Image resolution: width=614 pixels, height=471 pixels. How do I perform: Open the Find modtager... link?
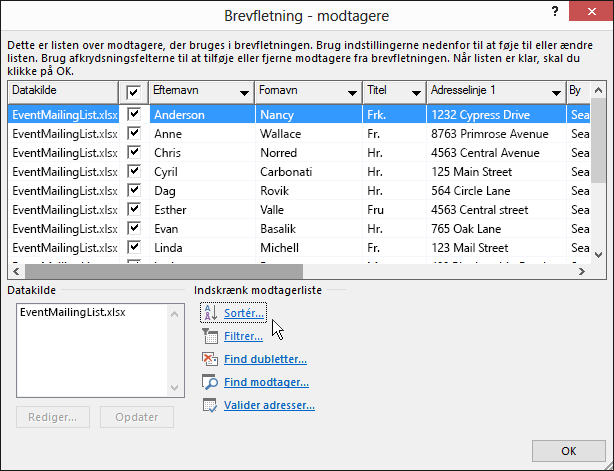point(266,383)
